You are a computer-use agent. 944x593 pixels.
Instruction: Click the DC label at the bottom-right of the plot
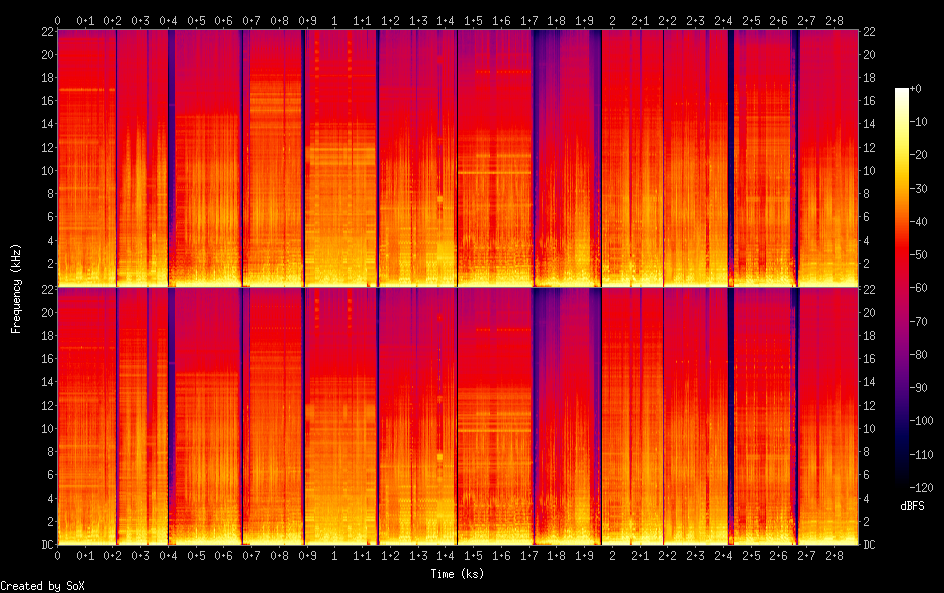pos(870,545)
